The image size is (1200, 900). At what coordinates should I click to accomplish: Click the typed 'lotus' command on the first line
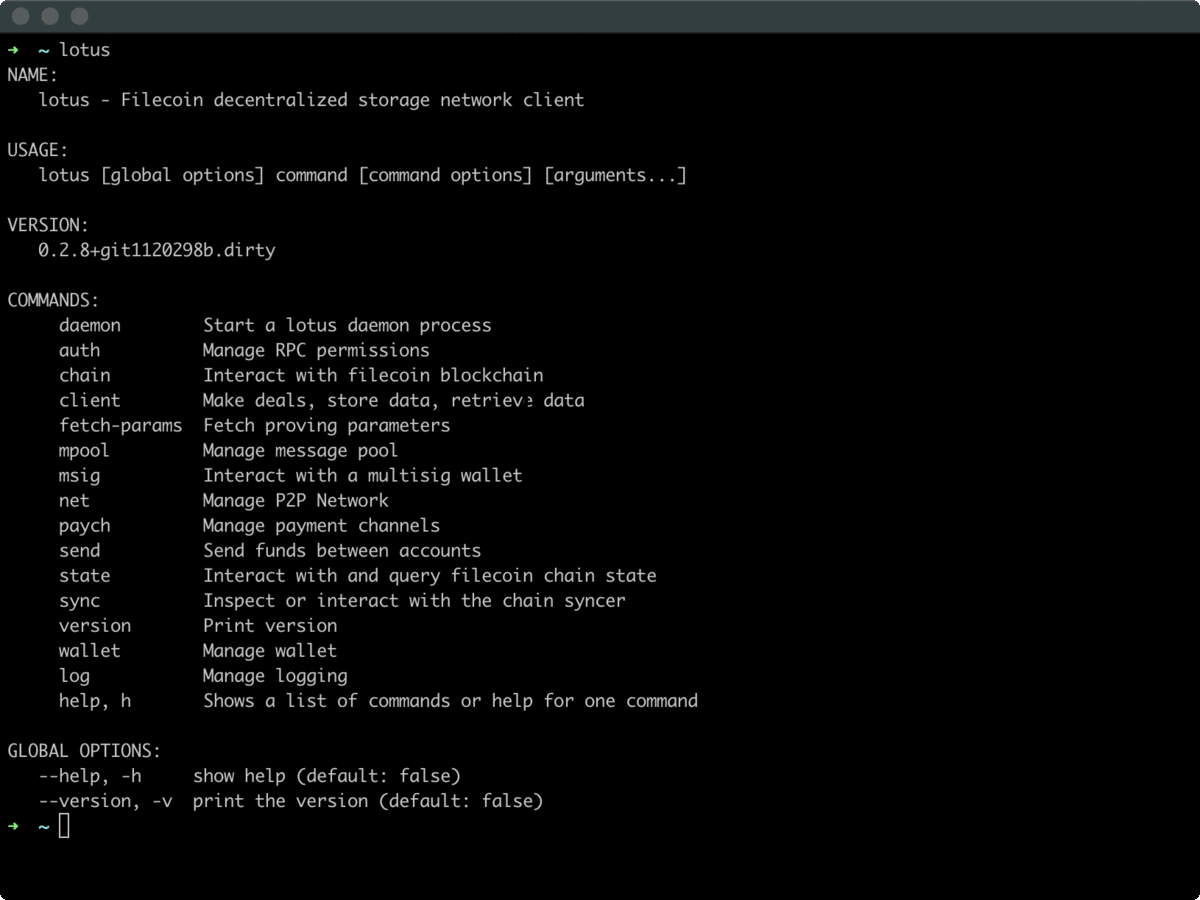tap(85, 50)
